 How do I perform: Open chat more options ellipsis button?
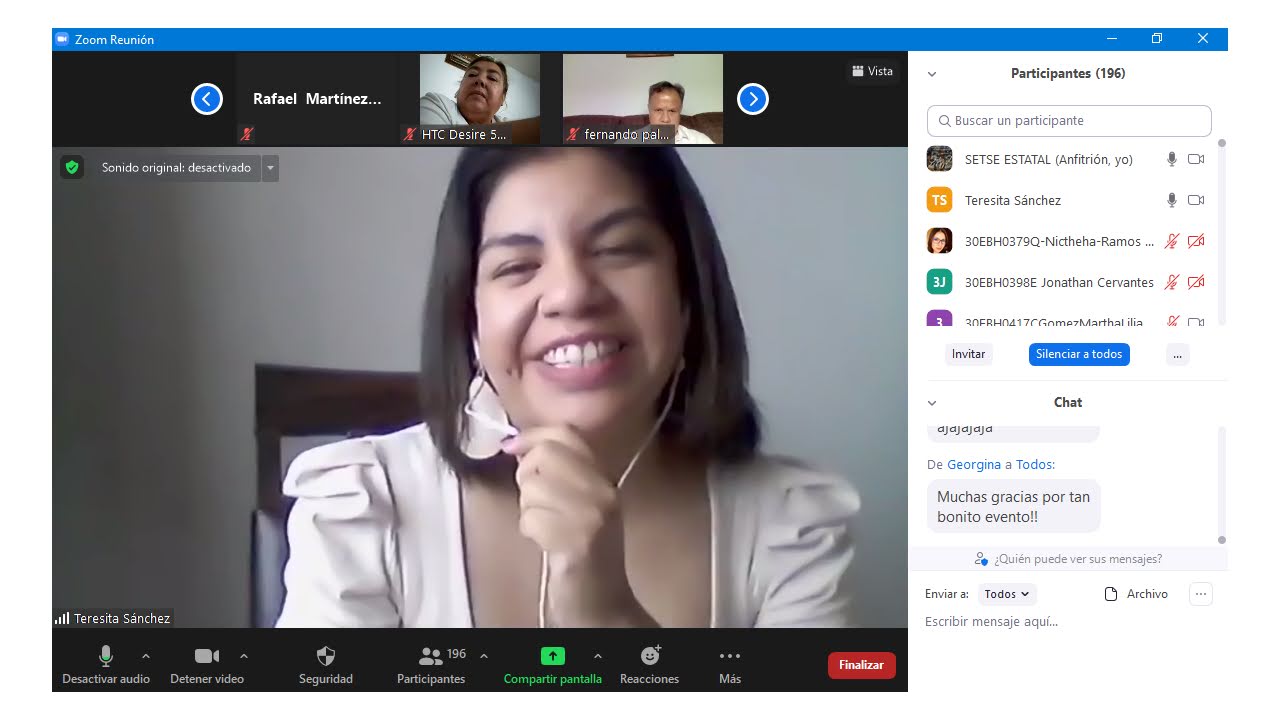(x=1201, y=594)
